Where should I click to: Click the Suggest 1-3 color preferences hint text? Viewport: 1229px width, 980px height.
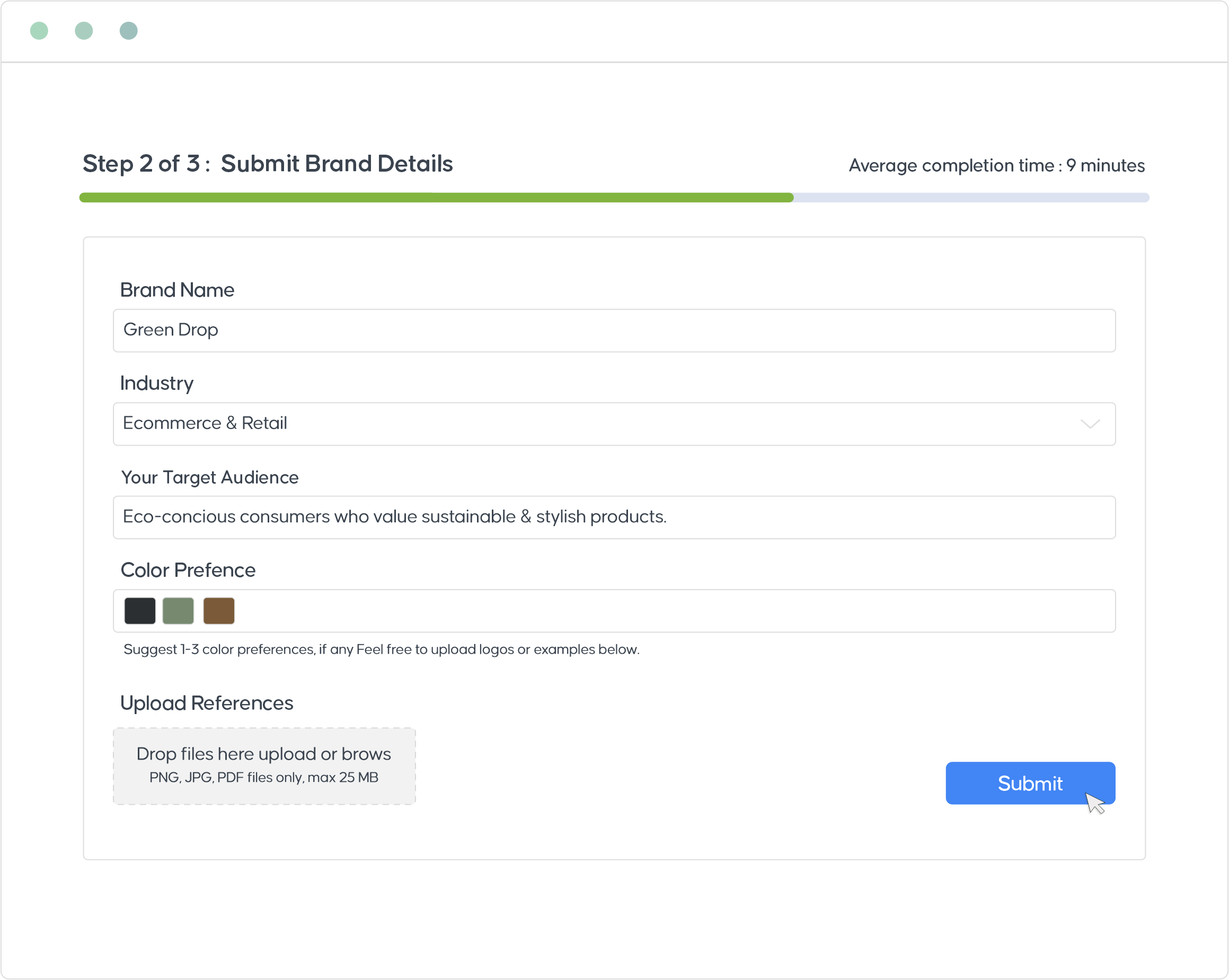(382, 649)
